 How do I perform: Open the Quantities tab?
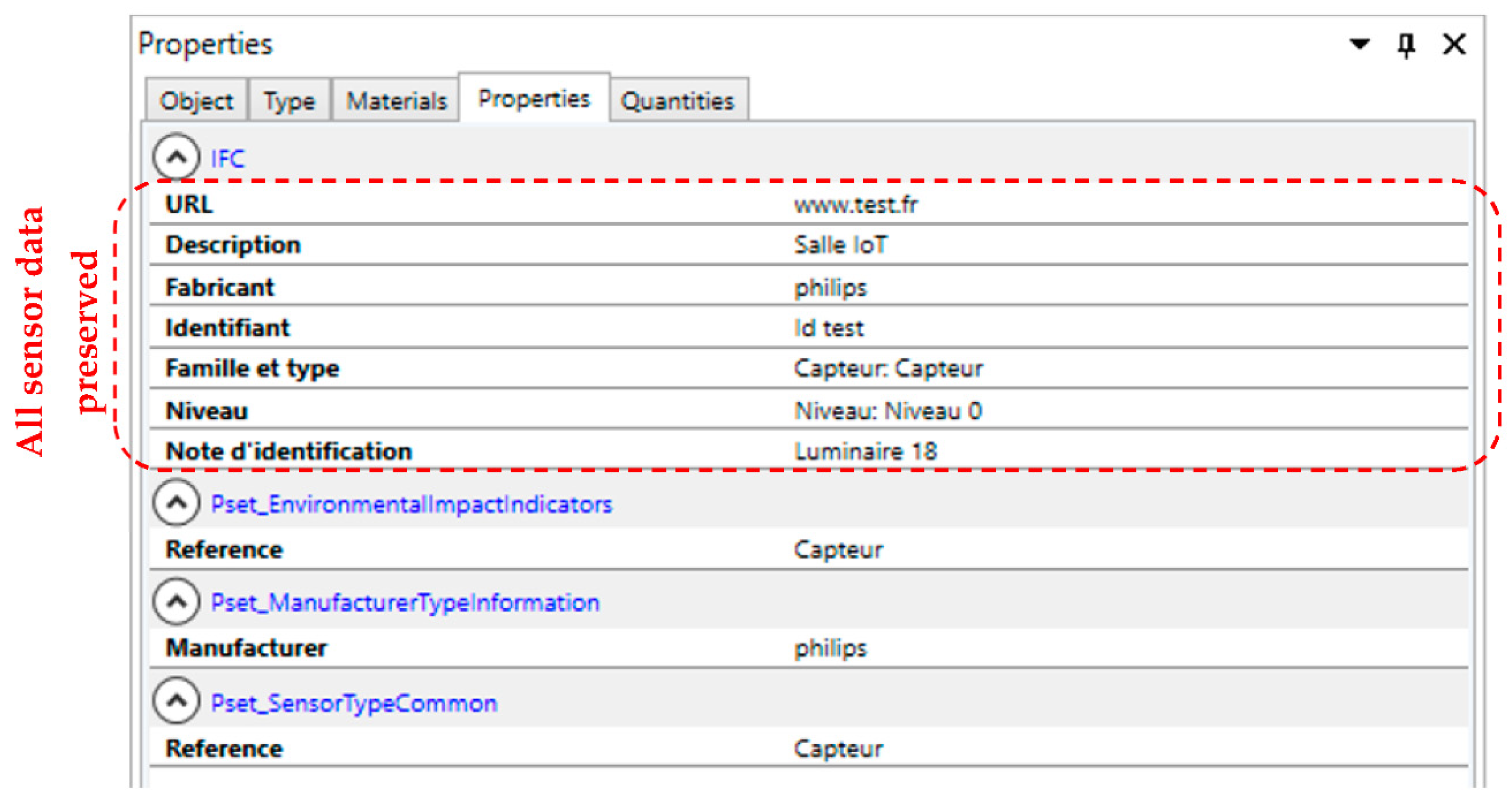[678, 101]
